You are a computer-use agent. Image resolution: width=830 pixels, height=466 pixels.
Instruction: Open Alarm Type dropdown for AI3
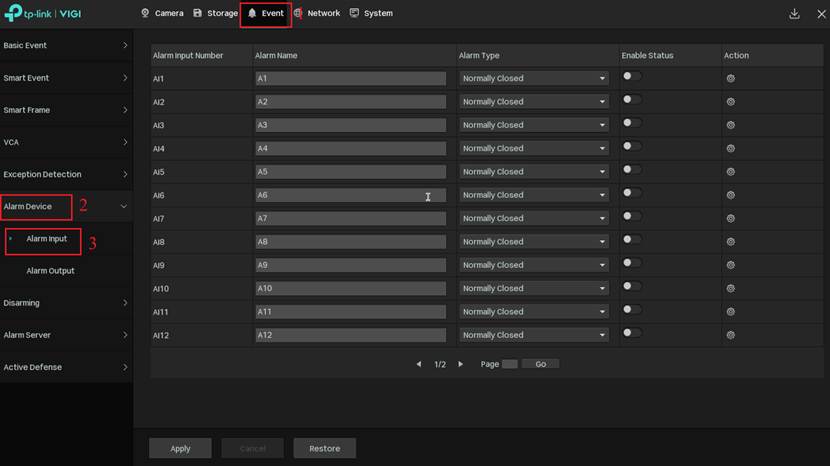pyautogui.click(x=533, y=125)
